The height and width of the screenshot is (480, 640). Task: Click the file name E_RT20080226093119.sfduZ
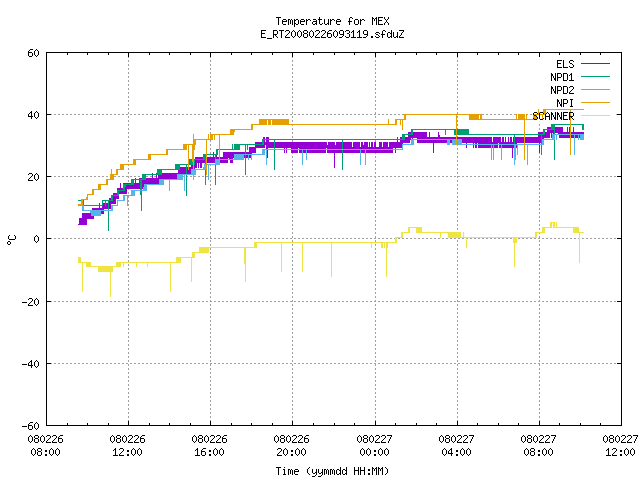point(332,34)
